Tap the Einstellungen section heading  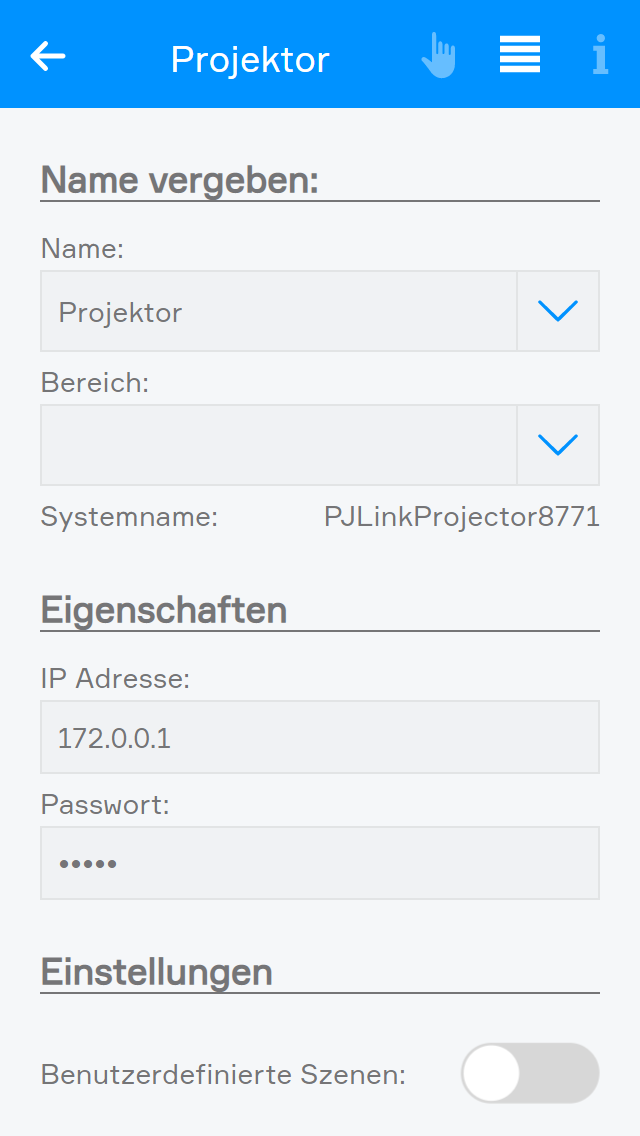pos(157,971)
